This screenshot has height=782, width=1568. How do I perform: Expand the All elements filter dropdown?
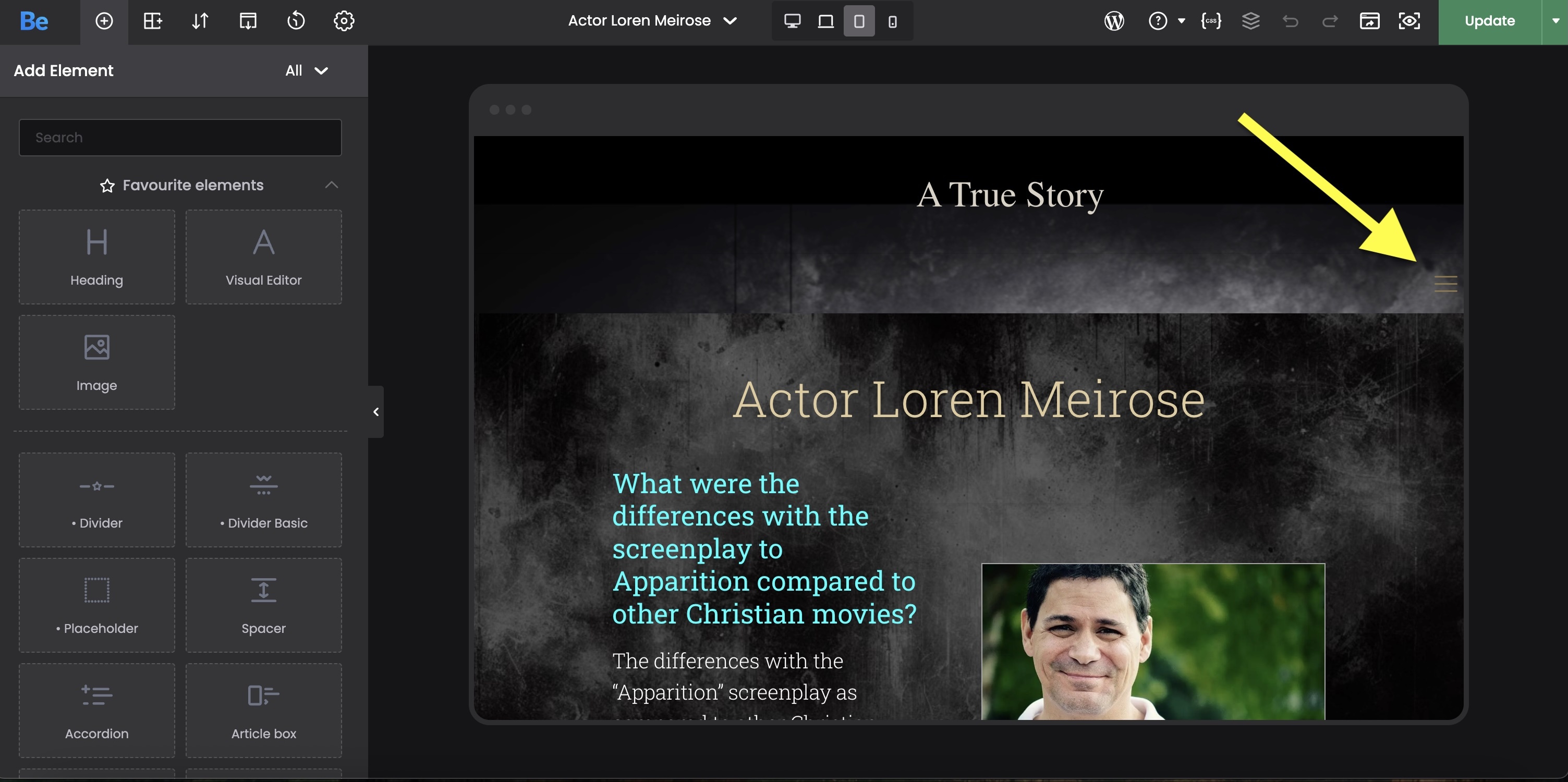point(307,70)
